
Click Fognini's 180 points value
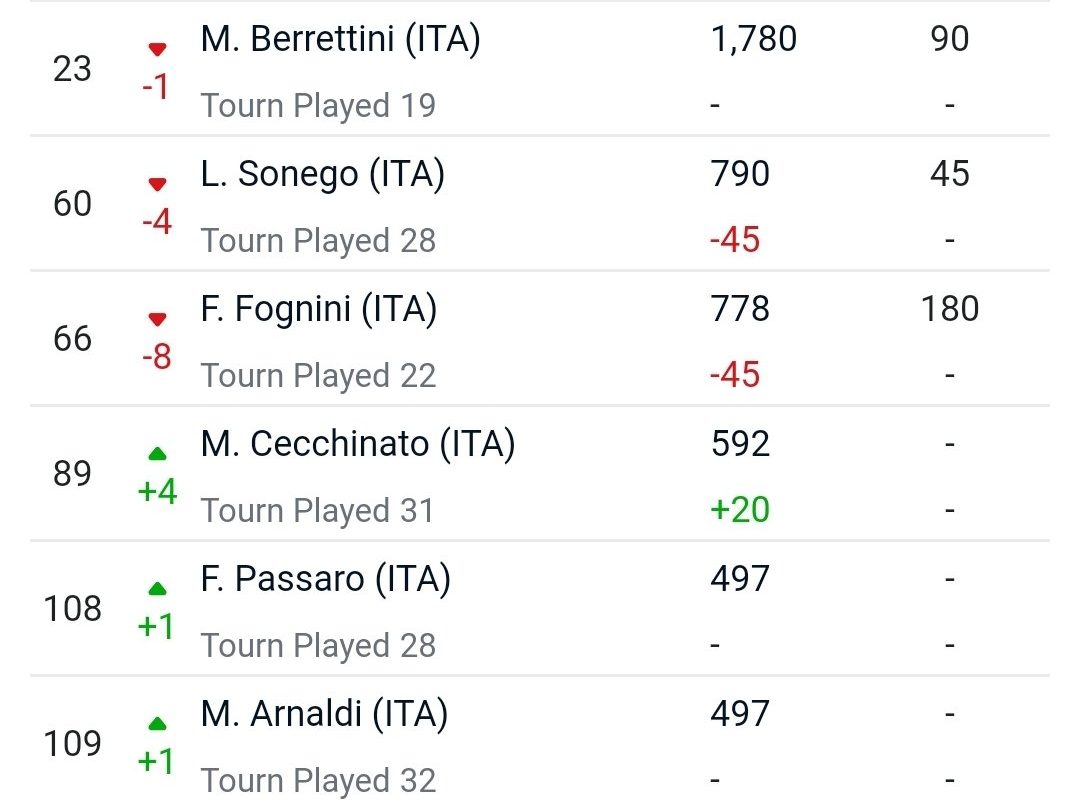[x=949, y=309]
